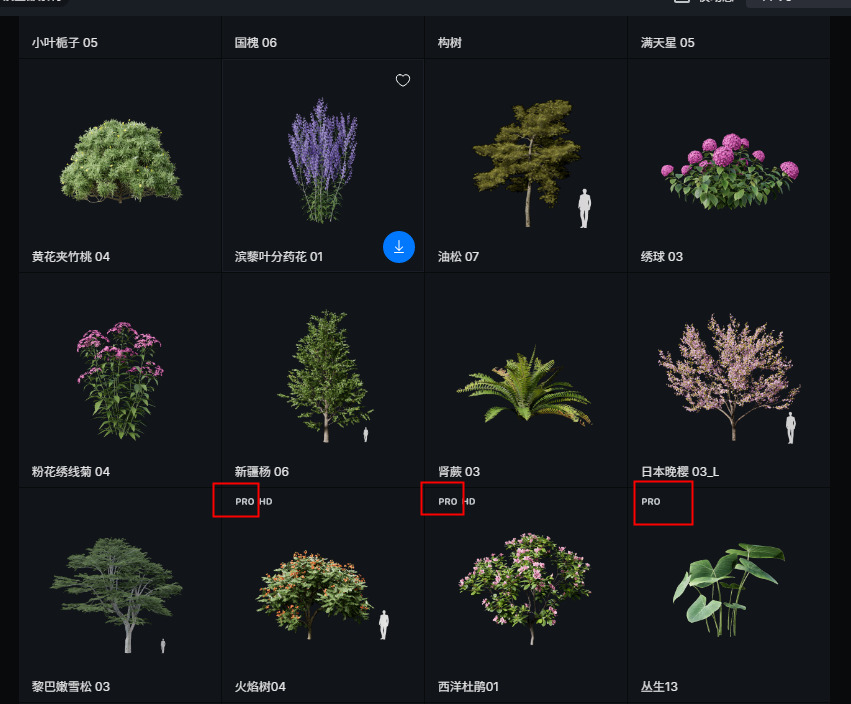Click the heart favorite icon on 滨藜叶分药花 01

pos(403,81)
